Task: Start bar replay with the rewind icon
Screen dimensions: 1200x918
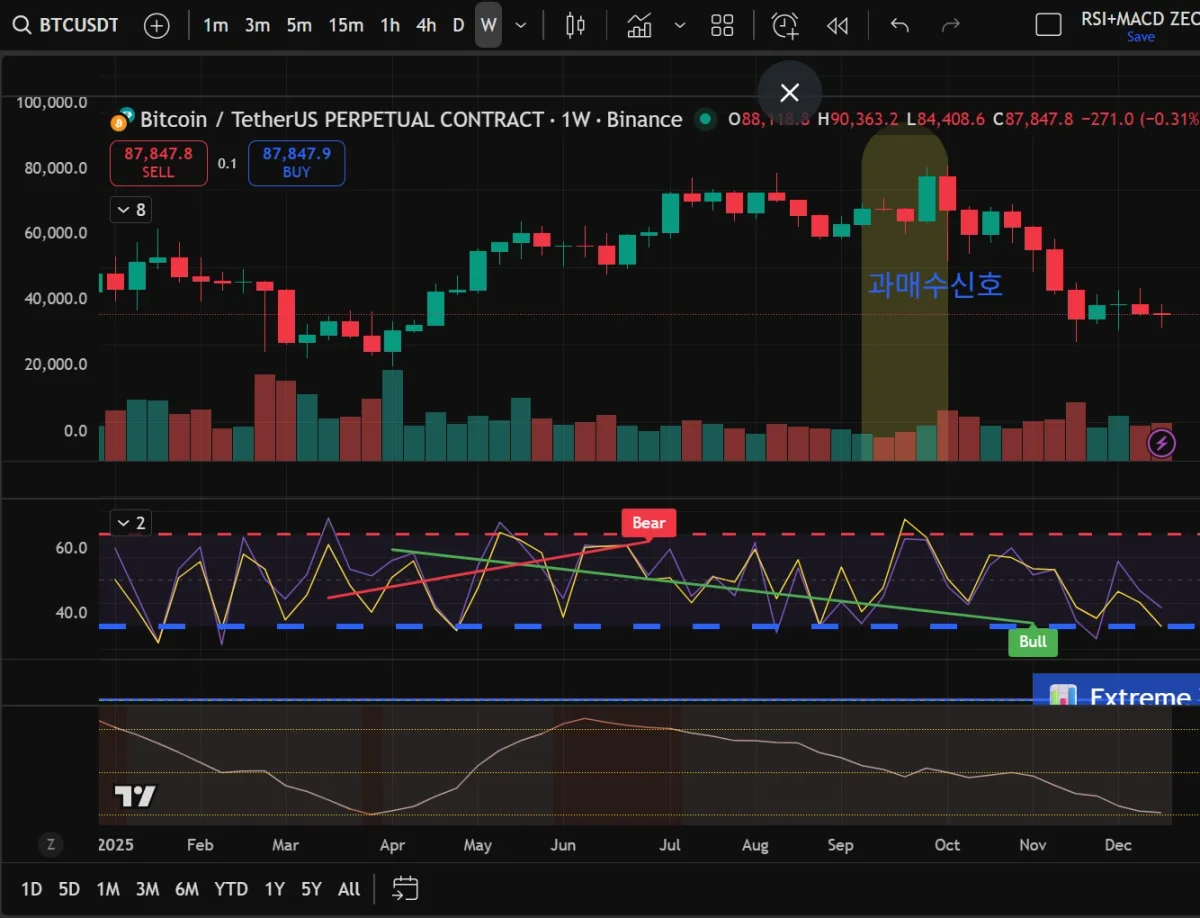Action: [x=837, y=25]
